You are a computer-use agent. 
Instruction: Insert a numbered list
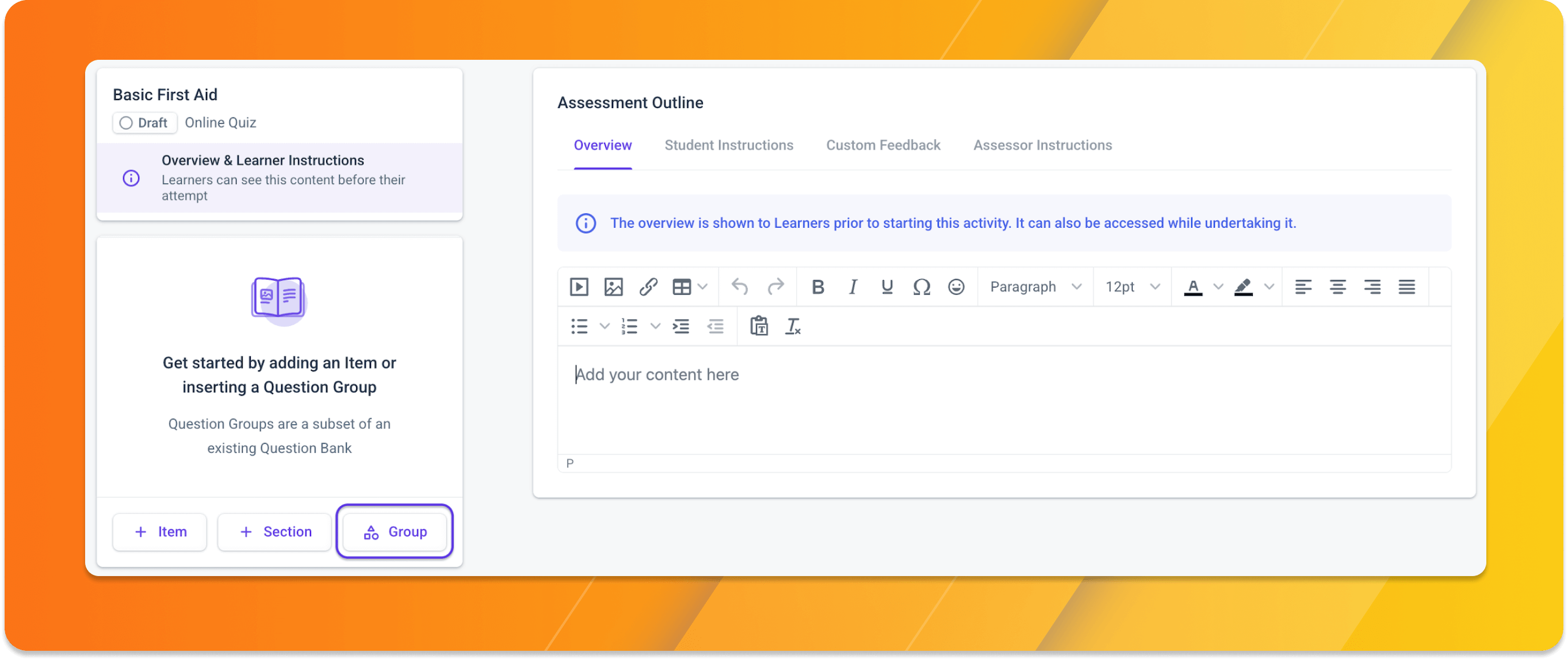click(629, 327)
